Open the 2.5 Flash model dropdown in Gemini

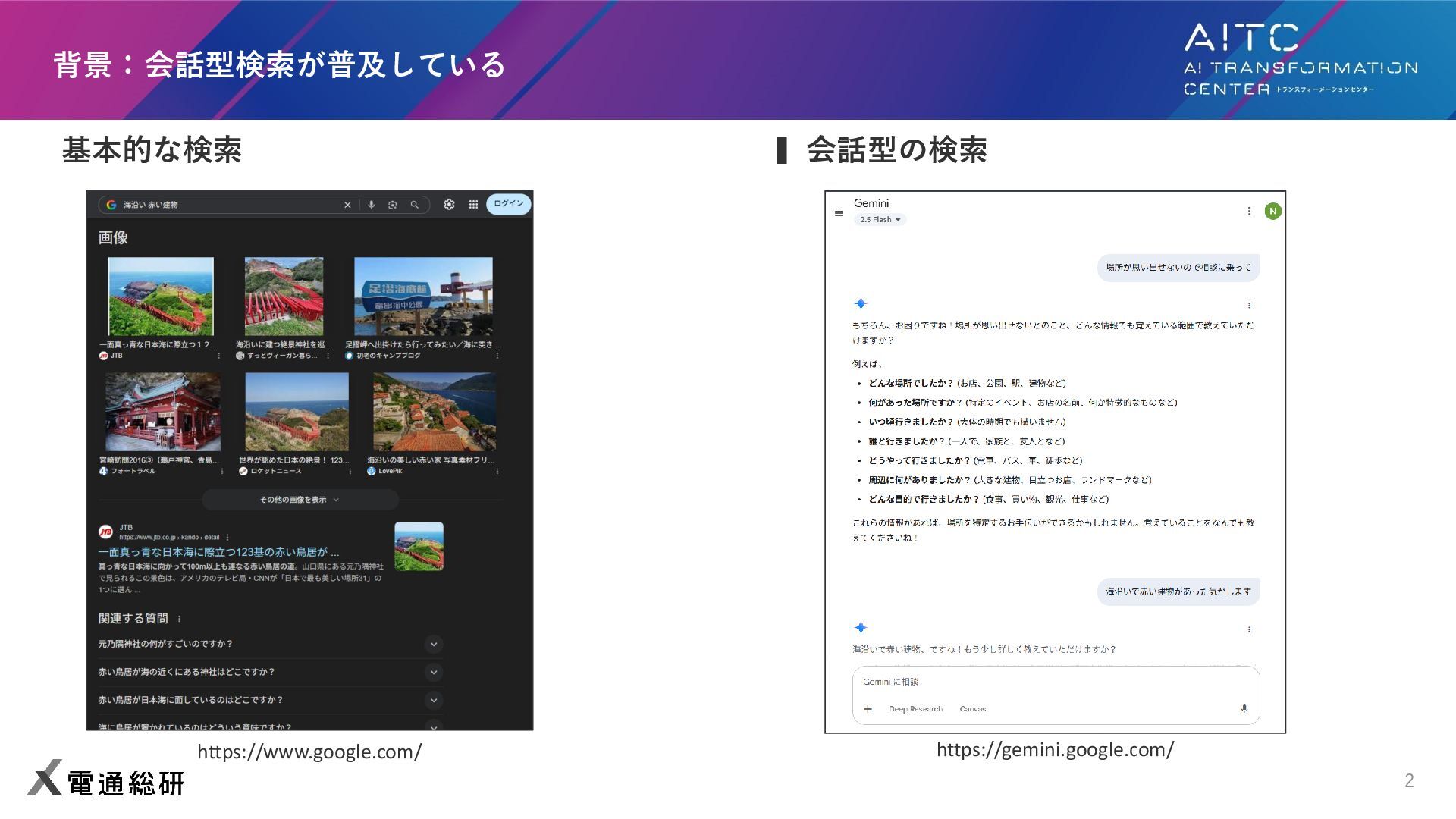tap(880, 220)
